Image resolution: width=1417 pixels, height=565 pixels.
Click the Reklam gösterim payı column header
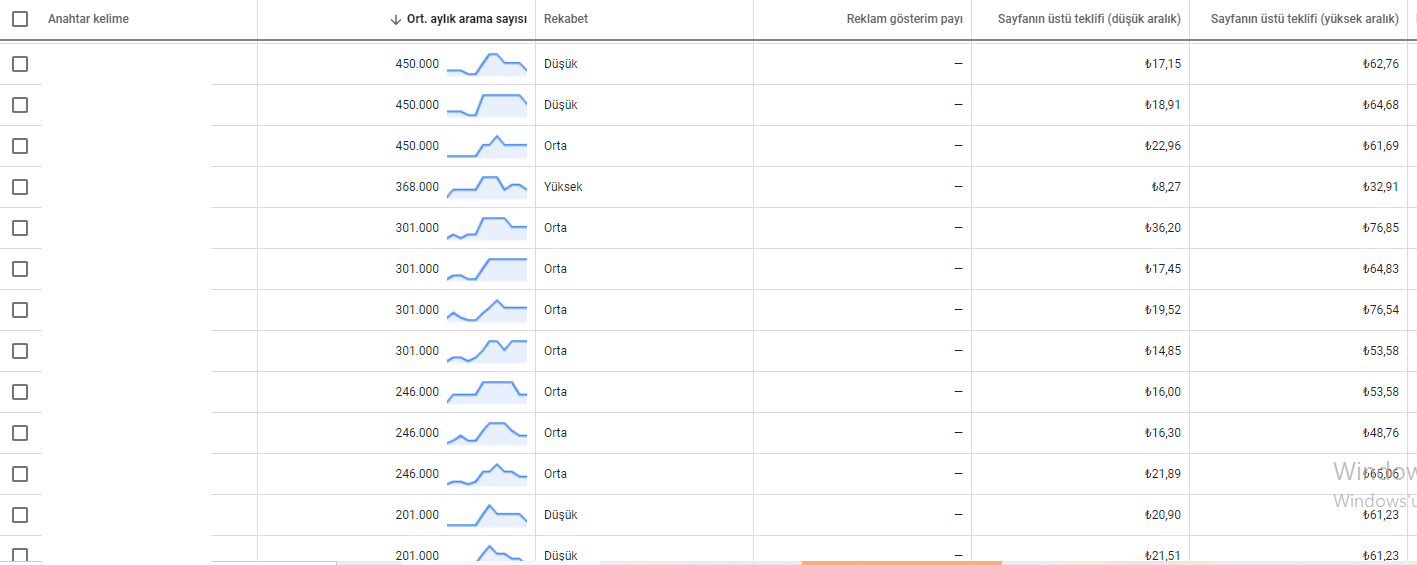(x=904, y=19)
